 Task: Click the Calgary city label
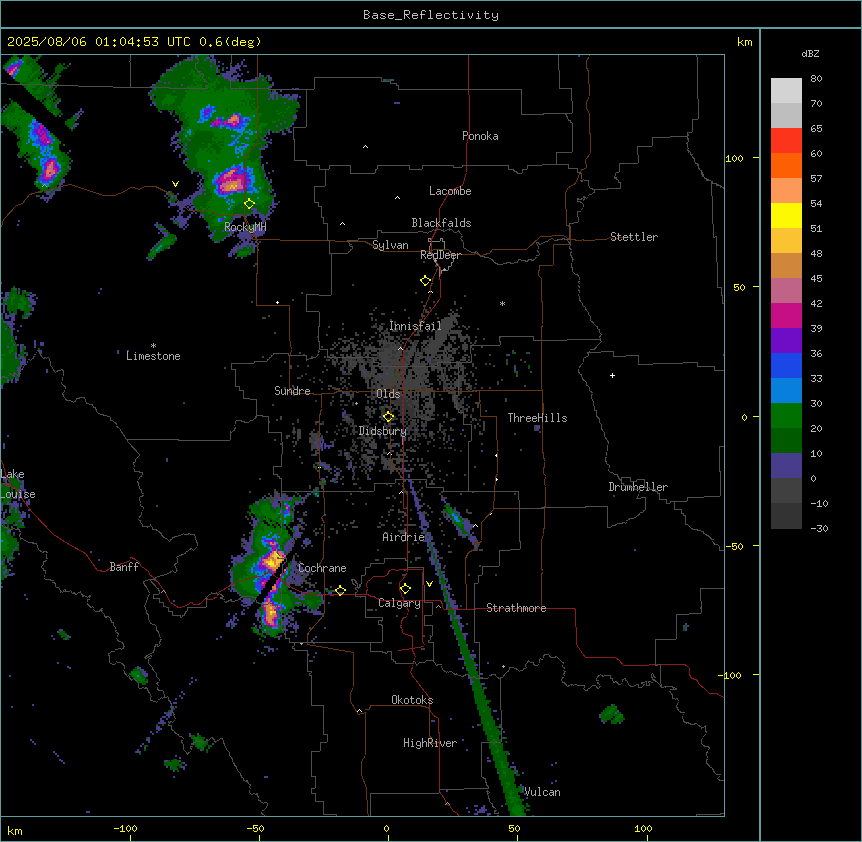pos(399,603)
